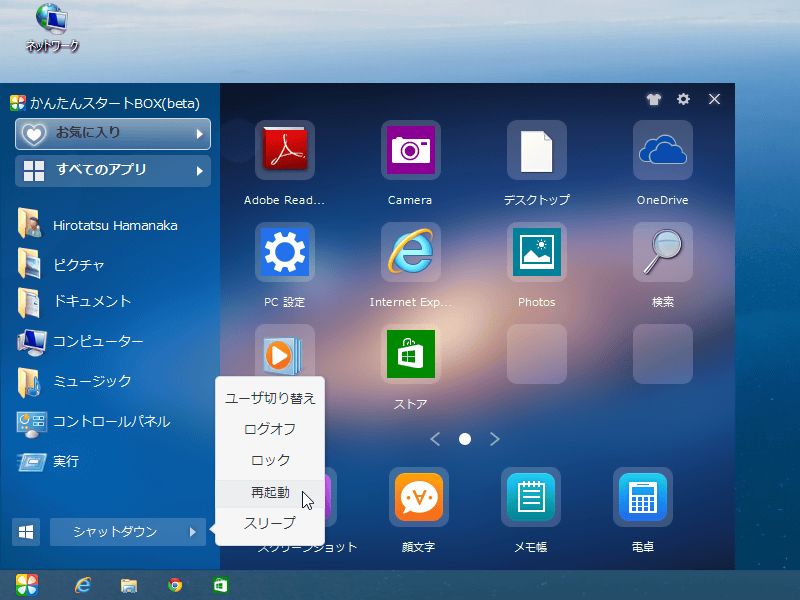The image size is (800, 600).
Task: Launch the Camera app
Action: pyautogui.click(x=410, y=150)
